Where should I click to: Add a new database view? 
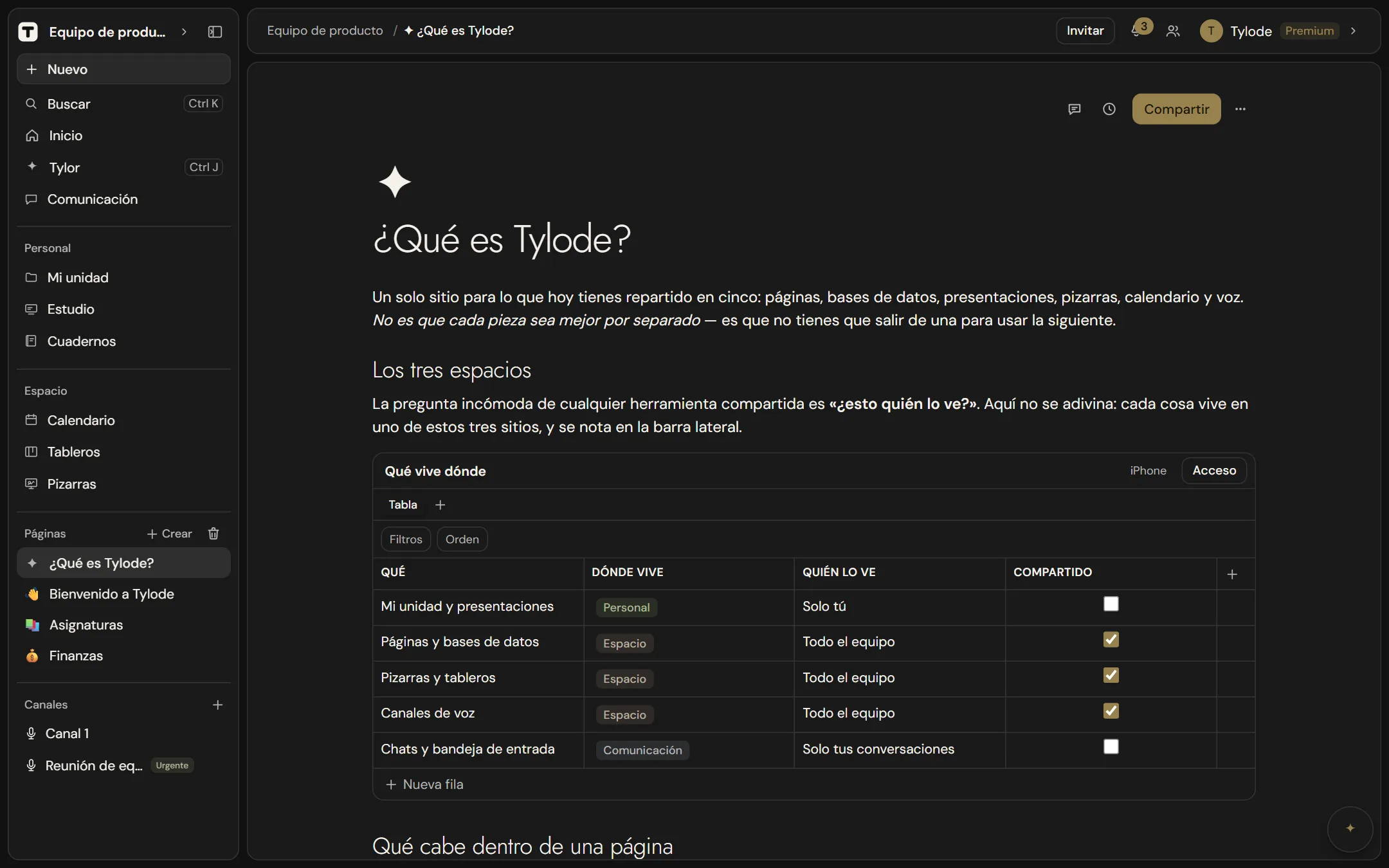(x=440, y=505)
